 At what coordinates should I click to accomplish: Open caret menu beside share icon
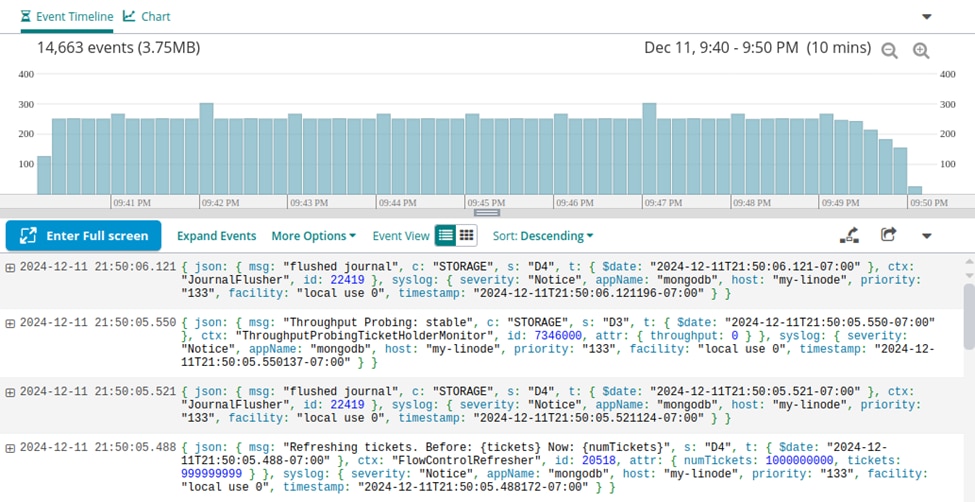click(926, 237)
